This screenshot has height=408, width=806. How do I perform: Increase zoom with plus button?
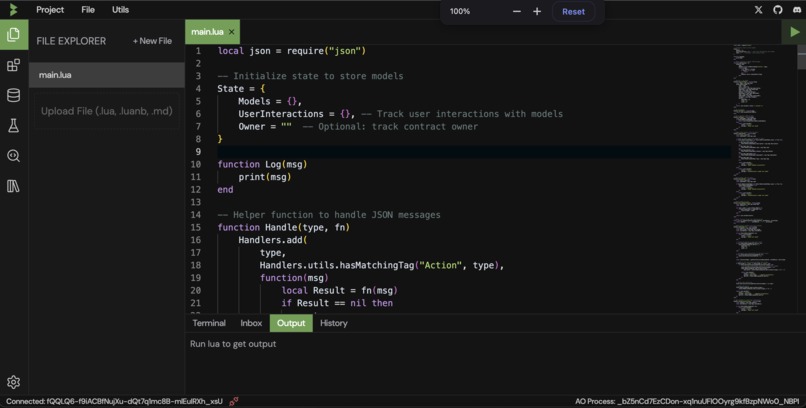pos(537,11)
